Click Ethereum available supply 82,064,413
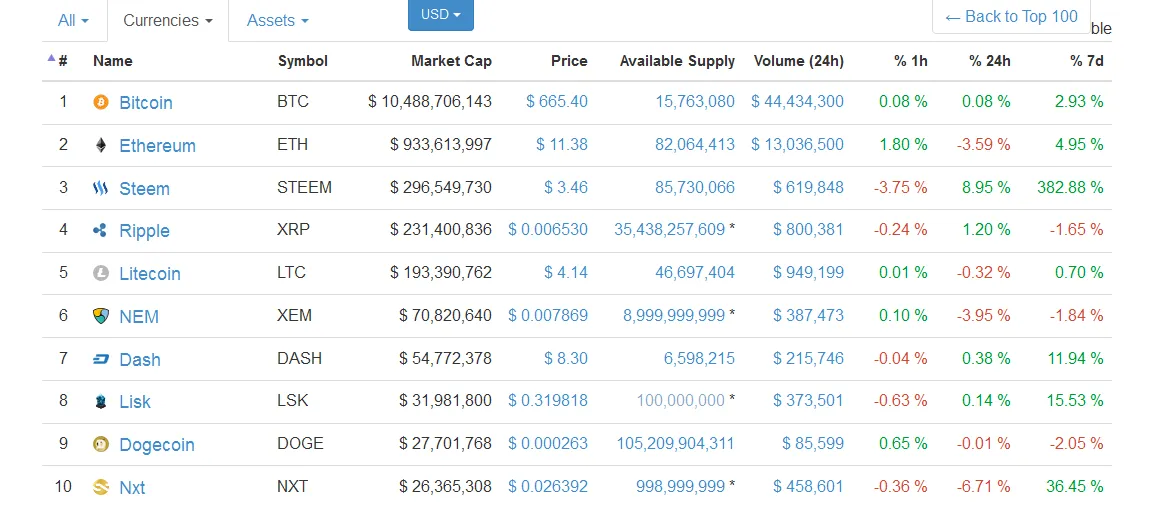This screenshot has height=505, width=1149. click(695, 144)
